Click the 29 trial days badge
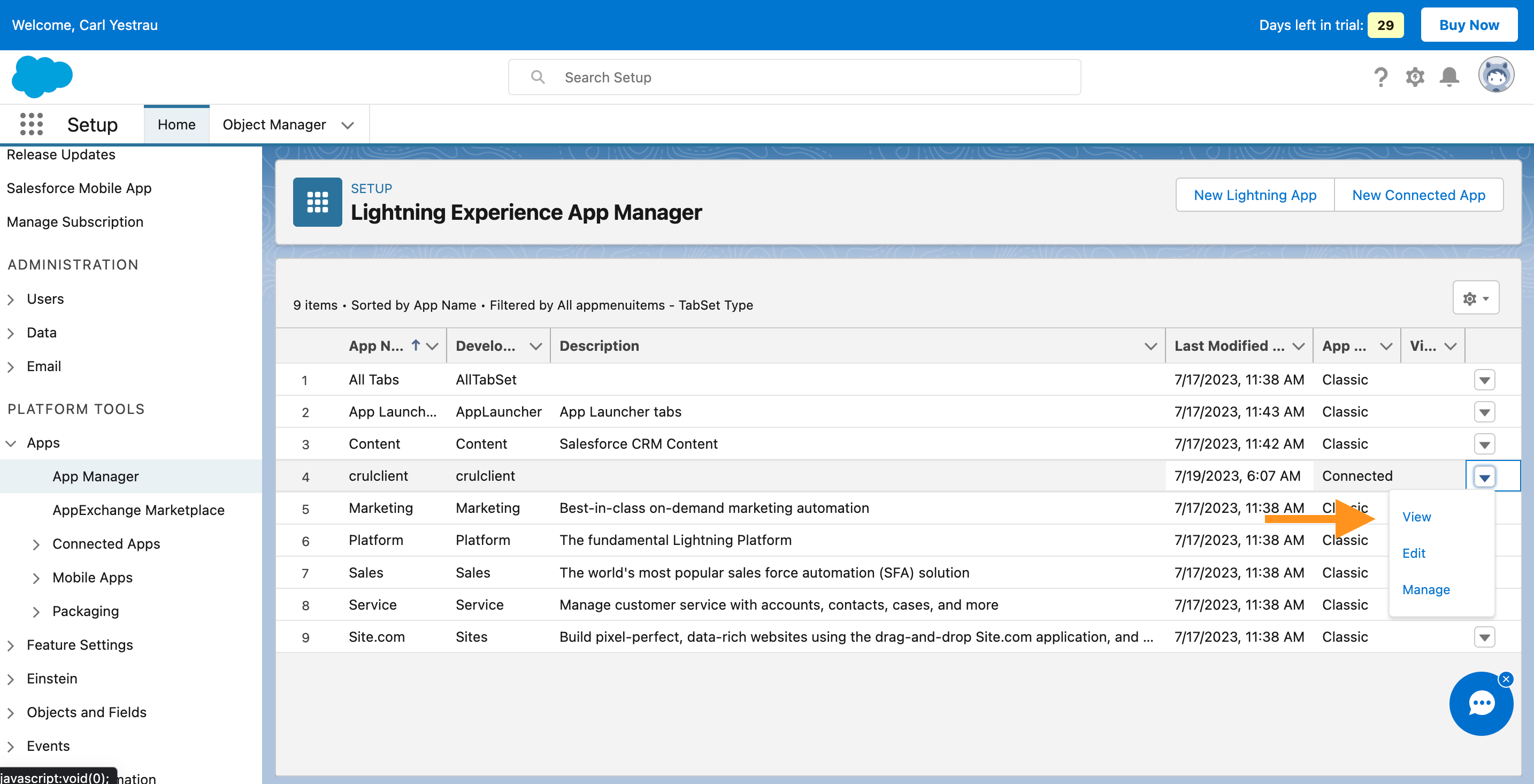 point(1385,25)
